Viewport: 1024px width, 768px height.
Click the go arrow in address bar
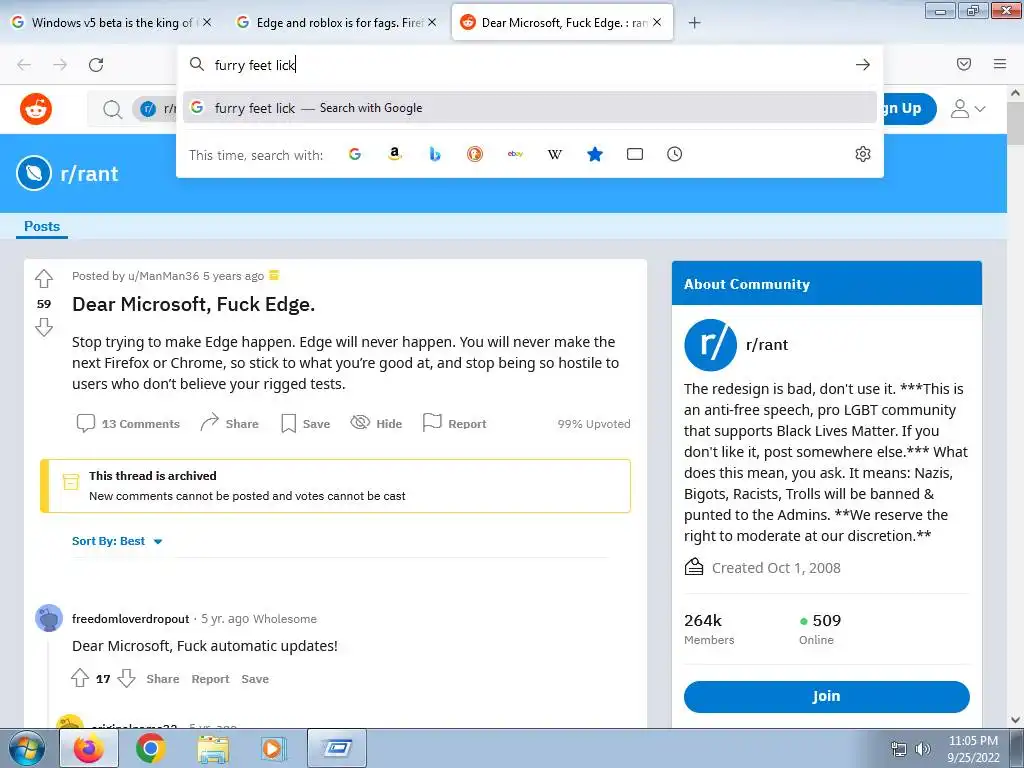pyautogui.click(x=863, y=64)
